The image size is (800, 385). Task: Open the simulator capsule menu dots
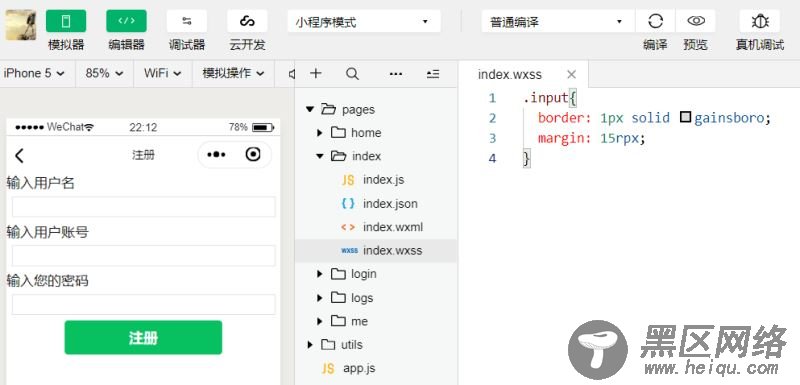tap(216, 155)
